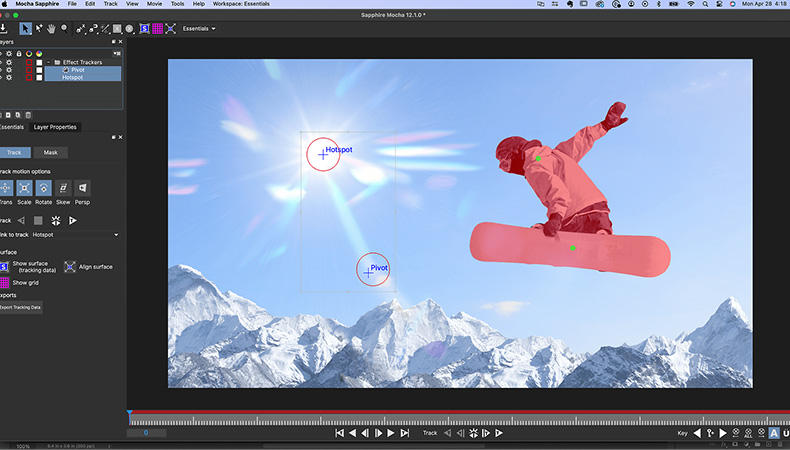Enable Persp motion tracking option

click(x=82, y=188)
